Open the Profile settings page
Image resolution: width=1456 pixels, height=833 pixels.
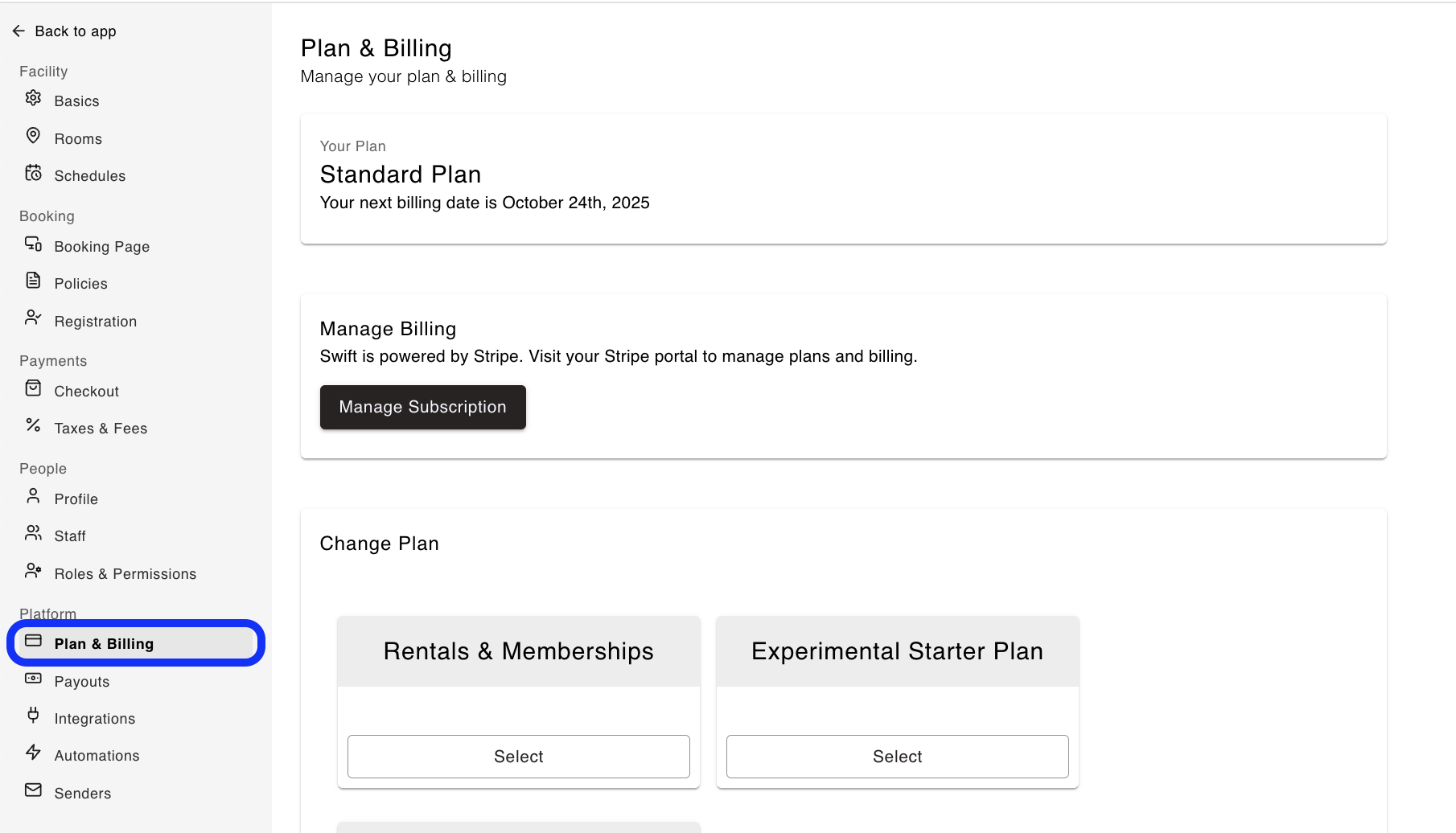coord(76,499)
